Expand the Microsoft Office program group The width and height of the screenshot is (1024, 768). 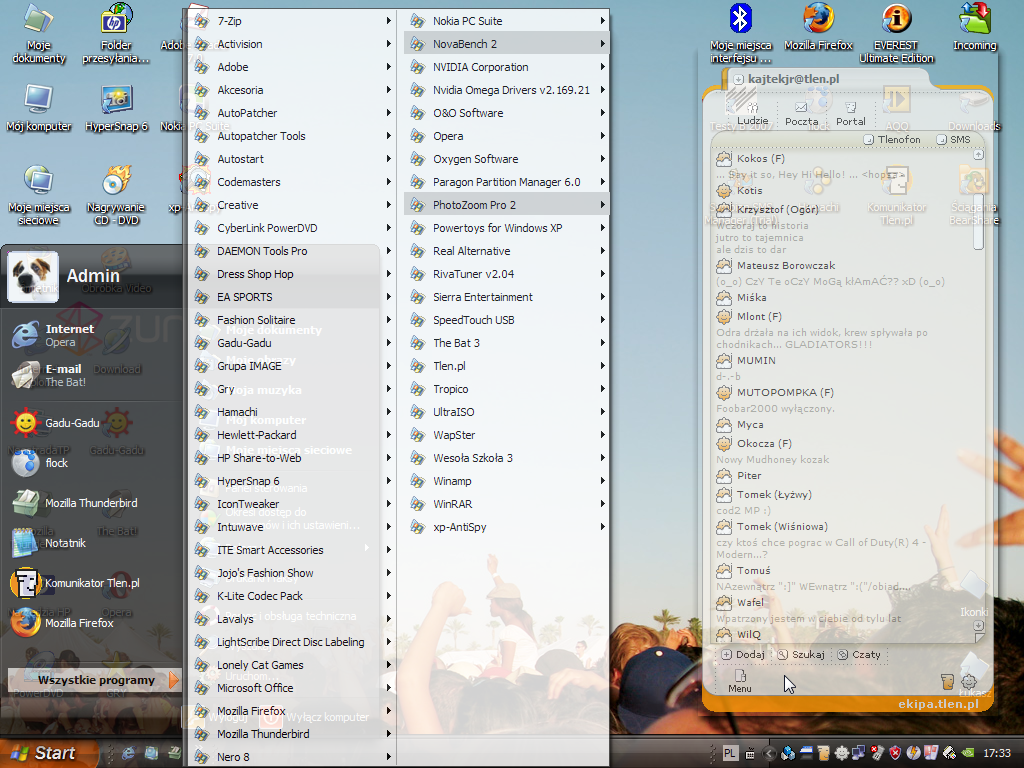pos(293,688)
